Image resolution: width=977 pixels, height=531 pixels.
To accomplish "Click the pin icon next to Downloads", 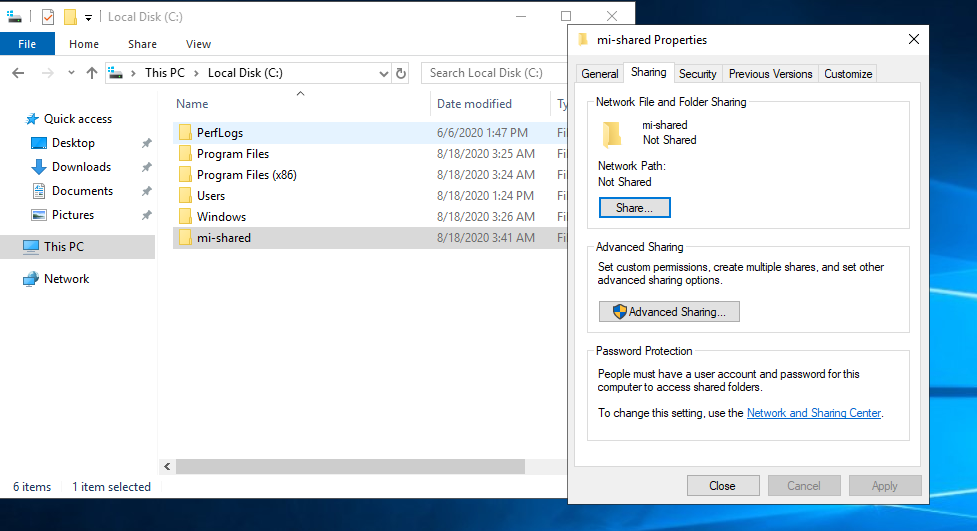I will tap(146, 167).
